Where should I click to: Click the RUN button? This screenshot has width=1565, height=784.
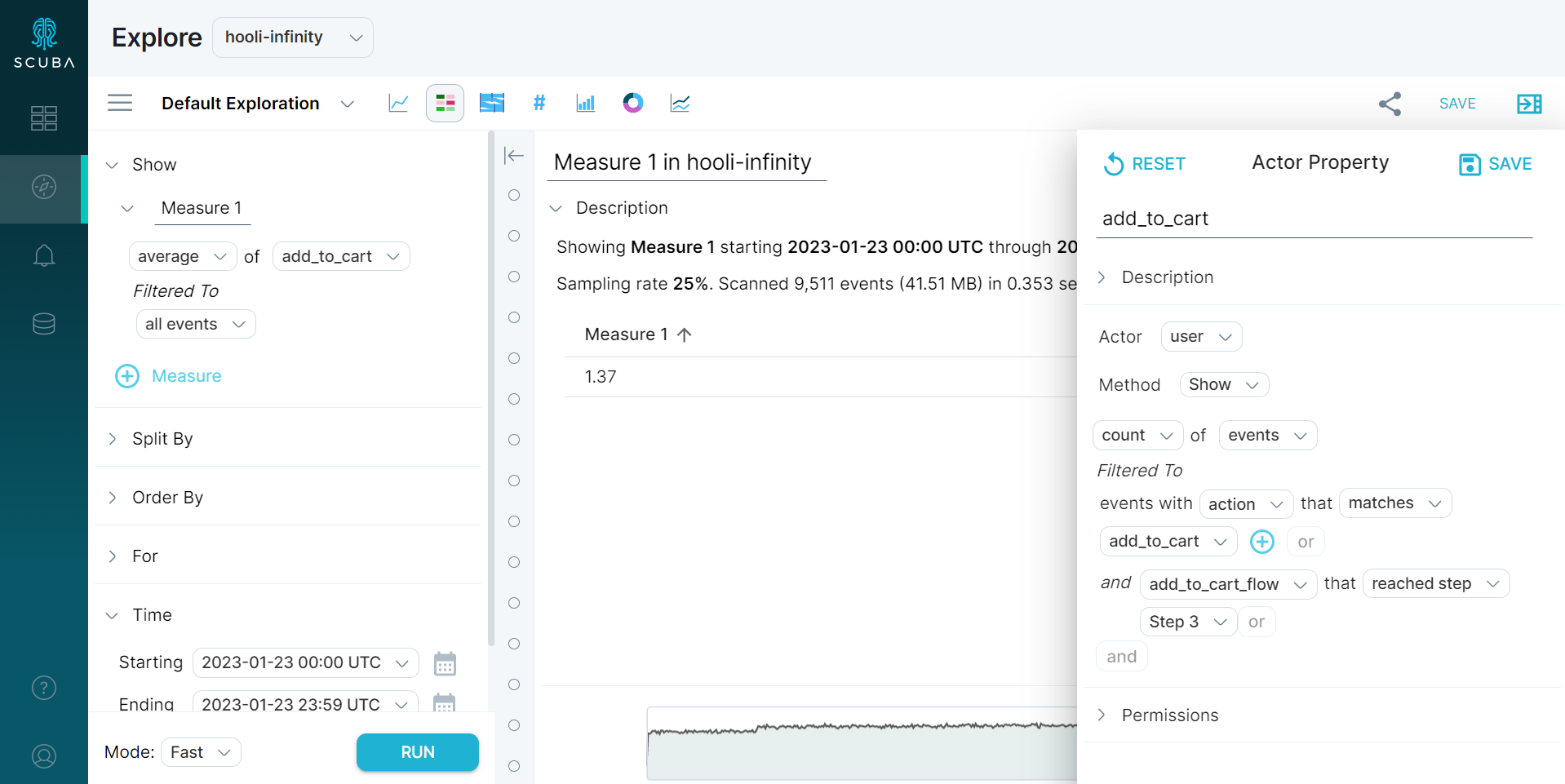click(418, 752)
